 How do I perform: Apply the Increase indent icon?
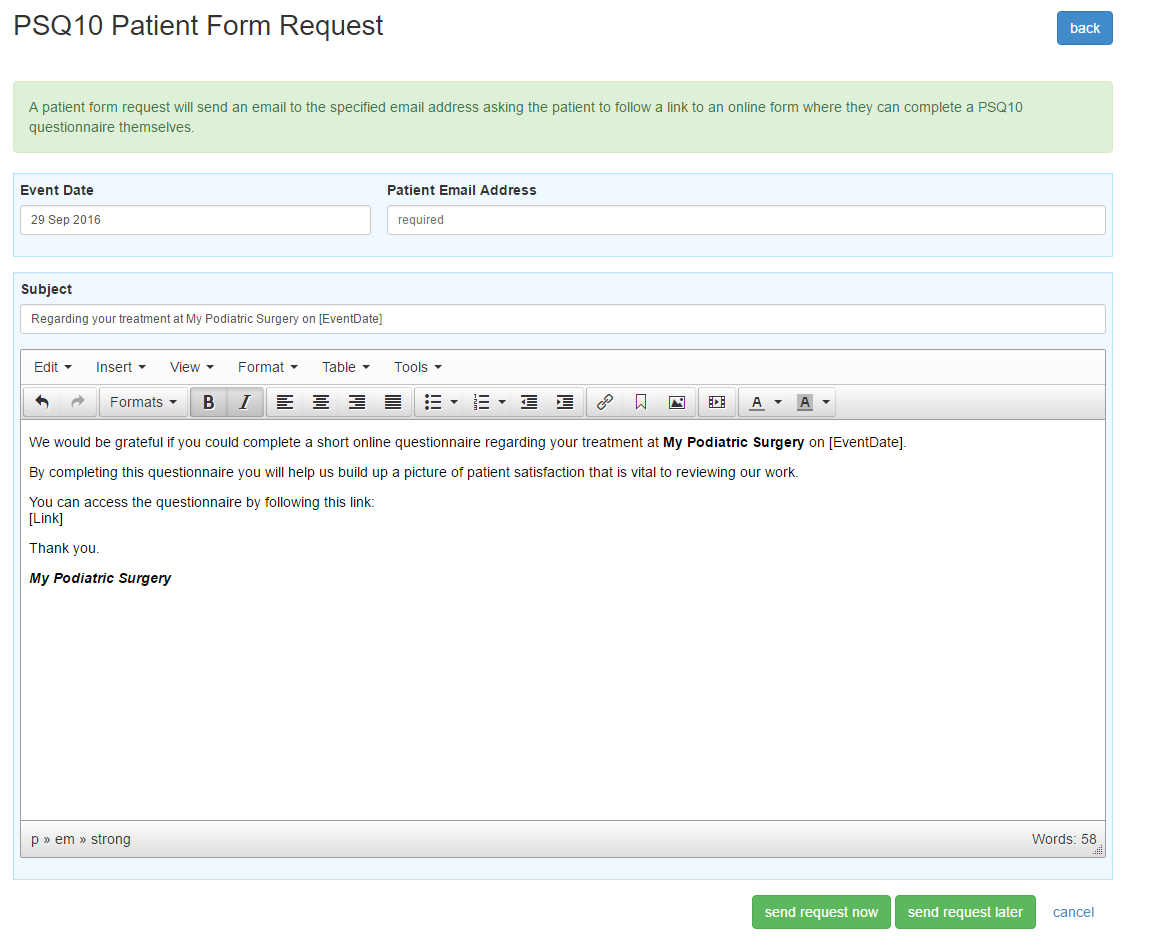coord(564,402)
